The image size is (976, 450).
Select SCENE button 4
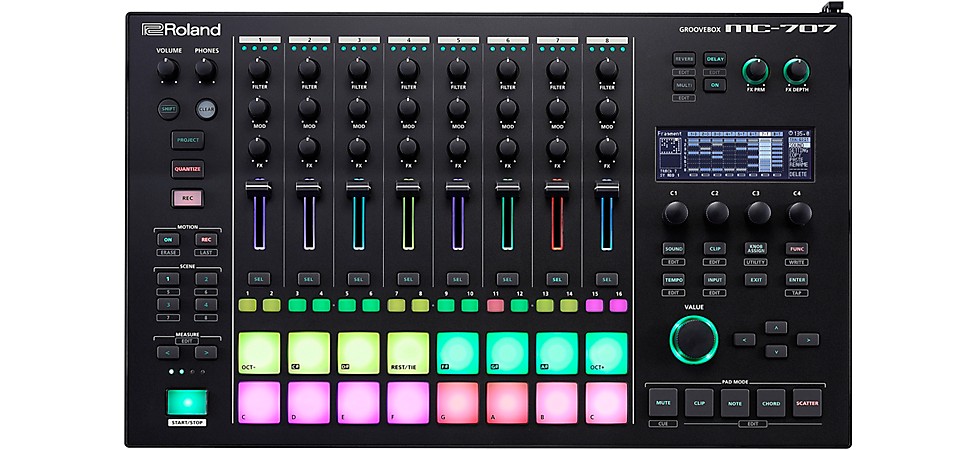206,304
